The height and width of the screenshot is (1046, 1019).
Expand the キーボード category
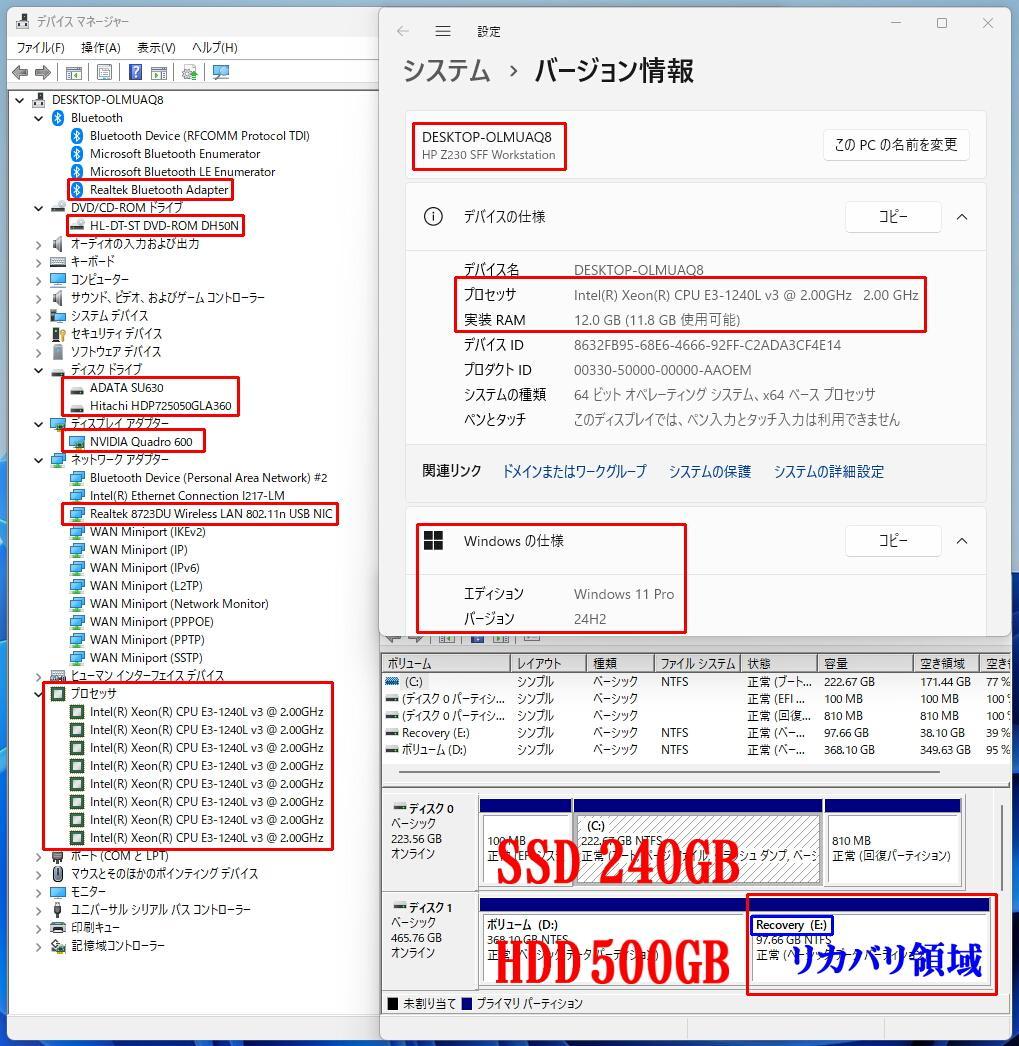[38, 261]
